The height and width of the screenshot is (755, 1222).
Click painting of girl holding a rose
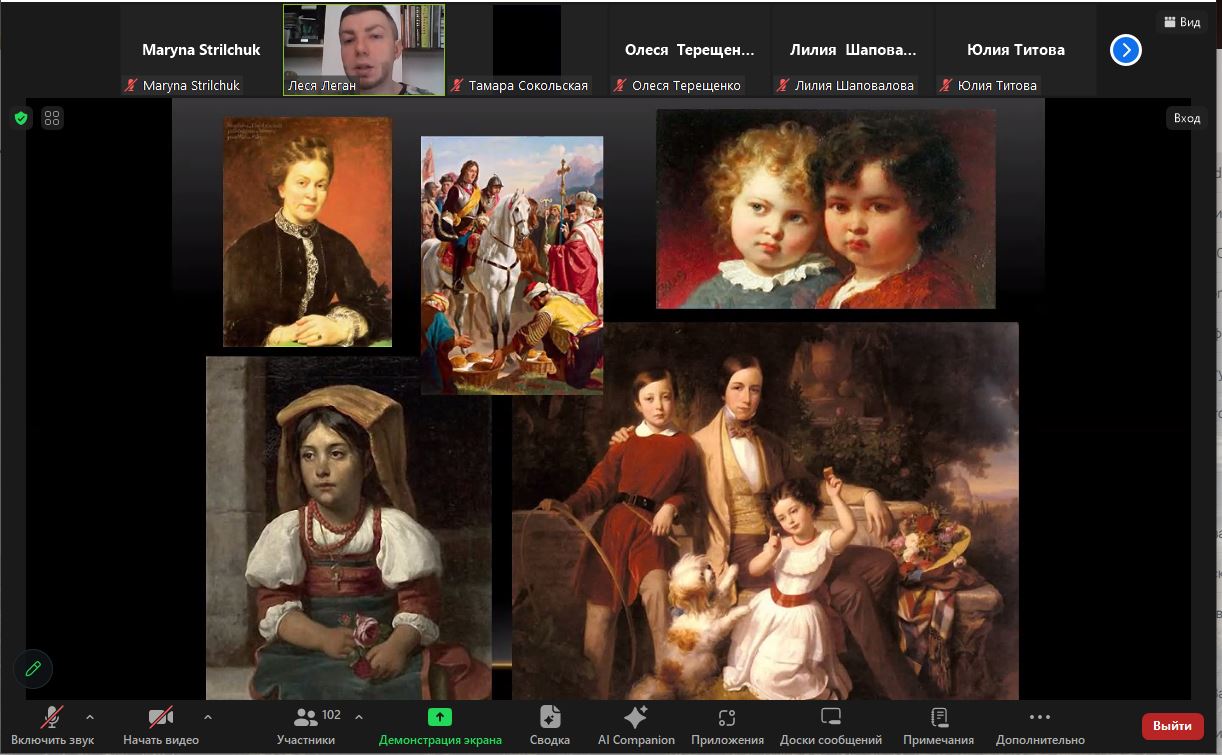[348, 528]
